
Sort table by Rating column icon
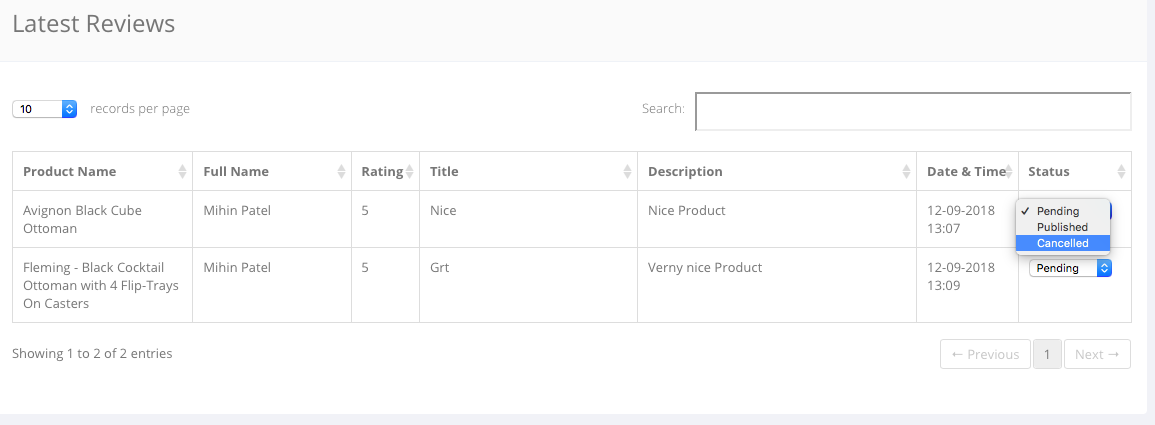click(x=409, y=172)
